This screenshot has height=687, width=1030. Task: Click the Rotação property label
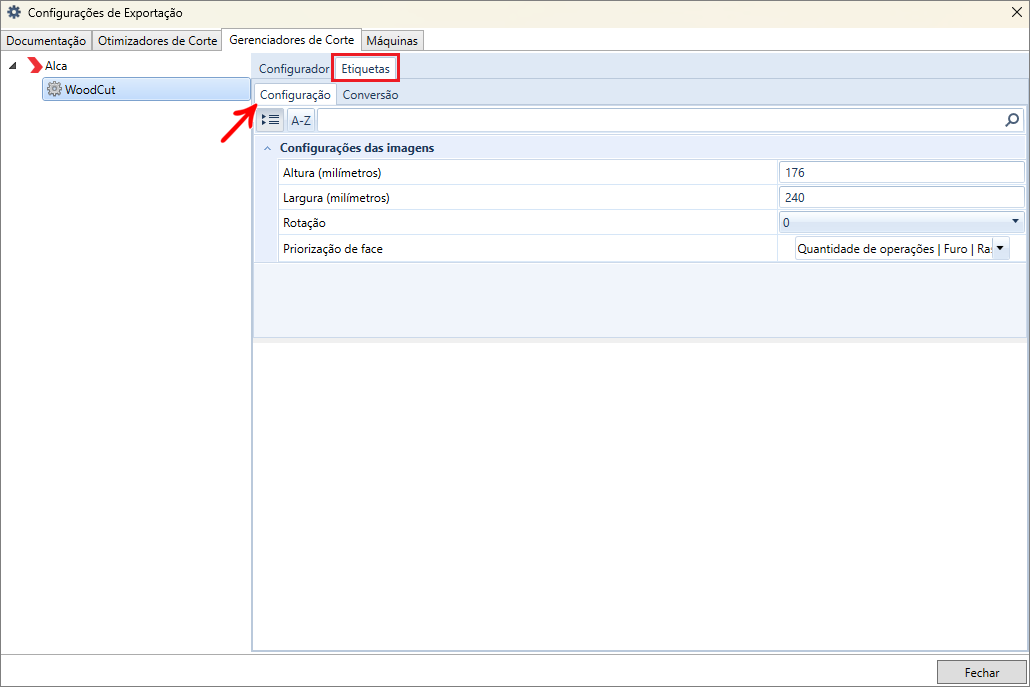[x=304, y=223]
